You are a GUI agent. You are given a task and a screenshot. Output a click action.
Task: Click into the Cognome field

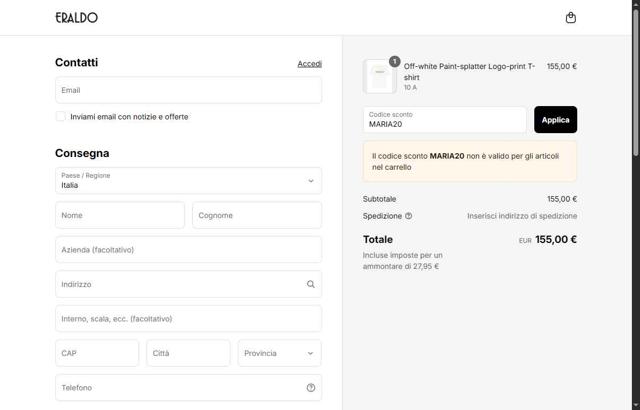(x=257, y=215)
